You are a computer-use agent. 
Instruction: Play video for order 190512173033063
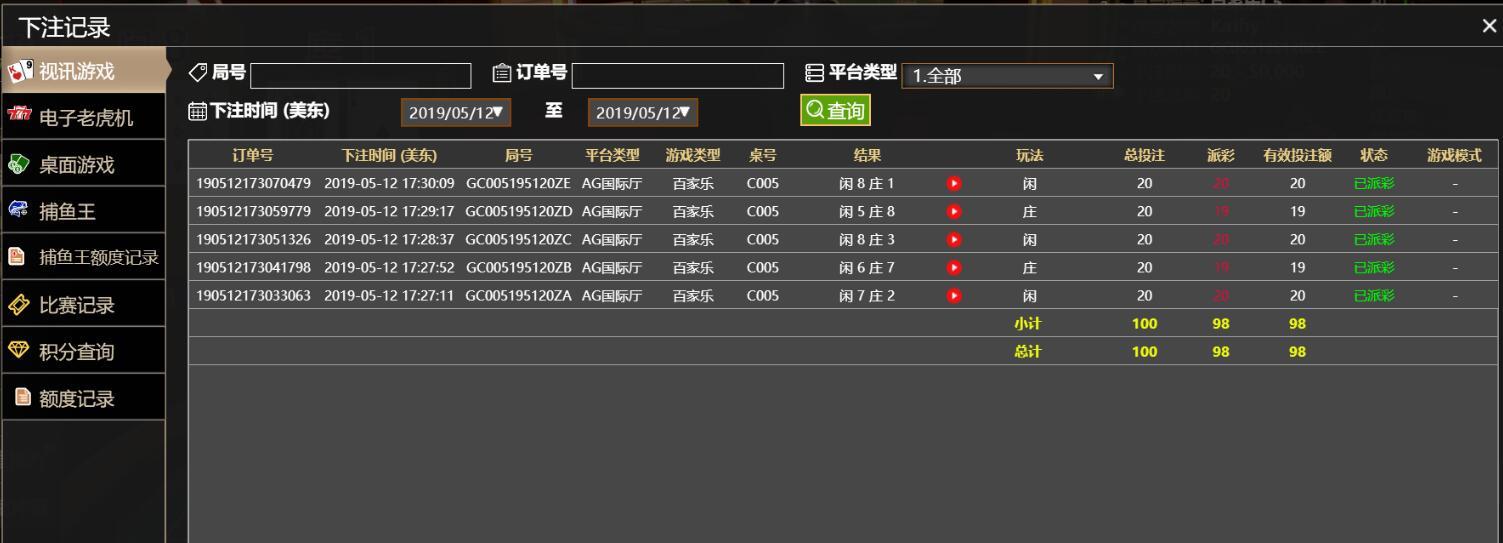point(954,295)
